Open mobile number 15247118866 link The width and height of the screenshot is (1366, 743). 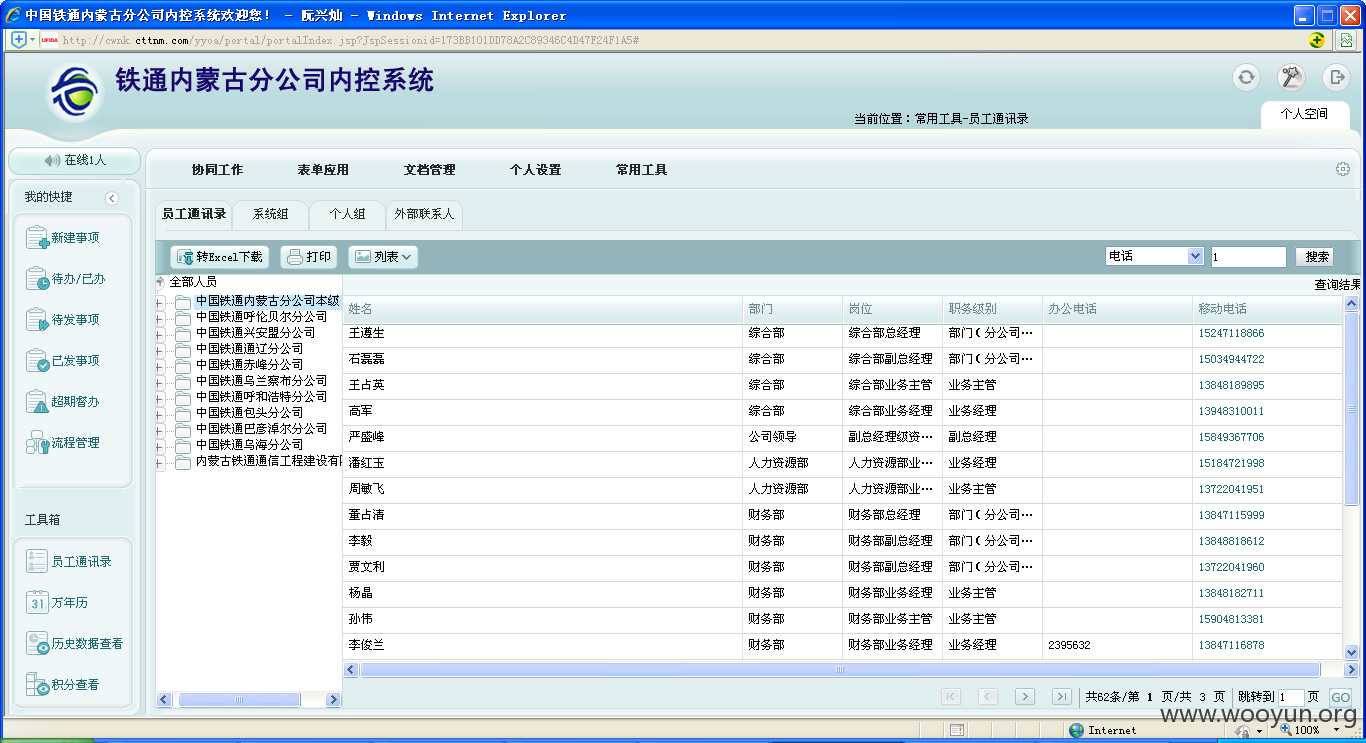pyautogui.click(x=1231, y=333)
